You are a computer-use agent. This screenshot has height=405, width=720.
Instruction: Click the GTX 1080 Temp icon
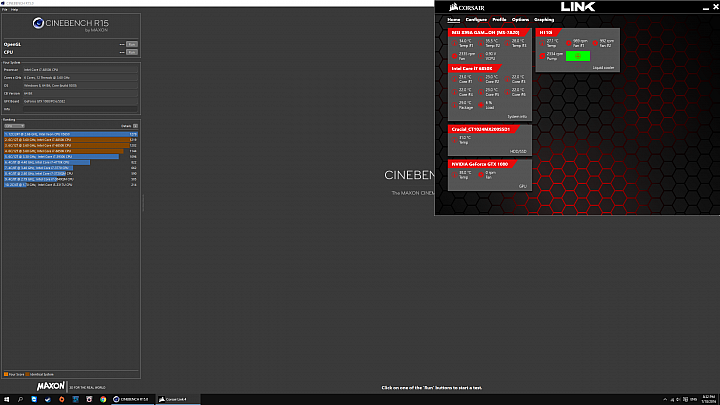[x=455, y=174]
